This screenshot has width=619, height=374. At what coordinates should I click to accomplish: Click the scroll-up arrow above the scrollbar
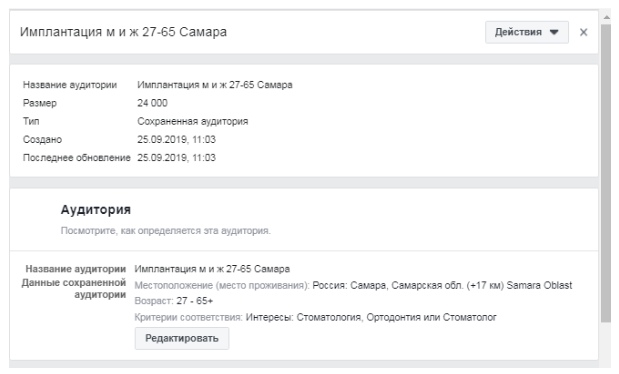606,17
